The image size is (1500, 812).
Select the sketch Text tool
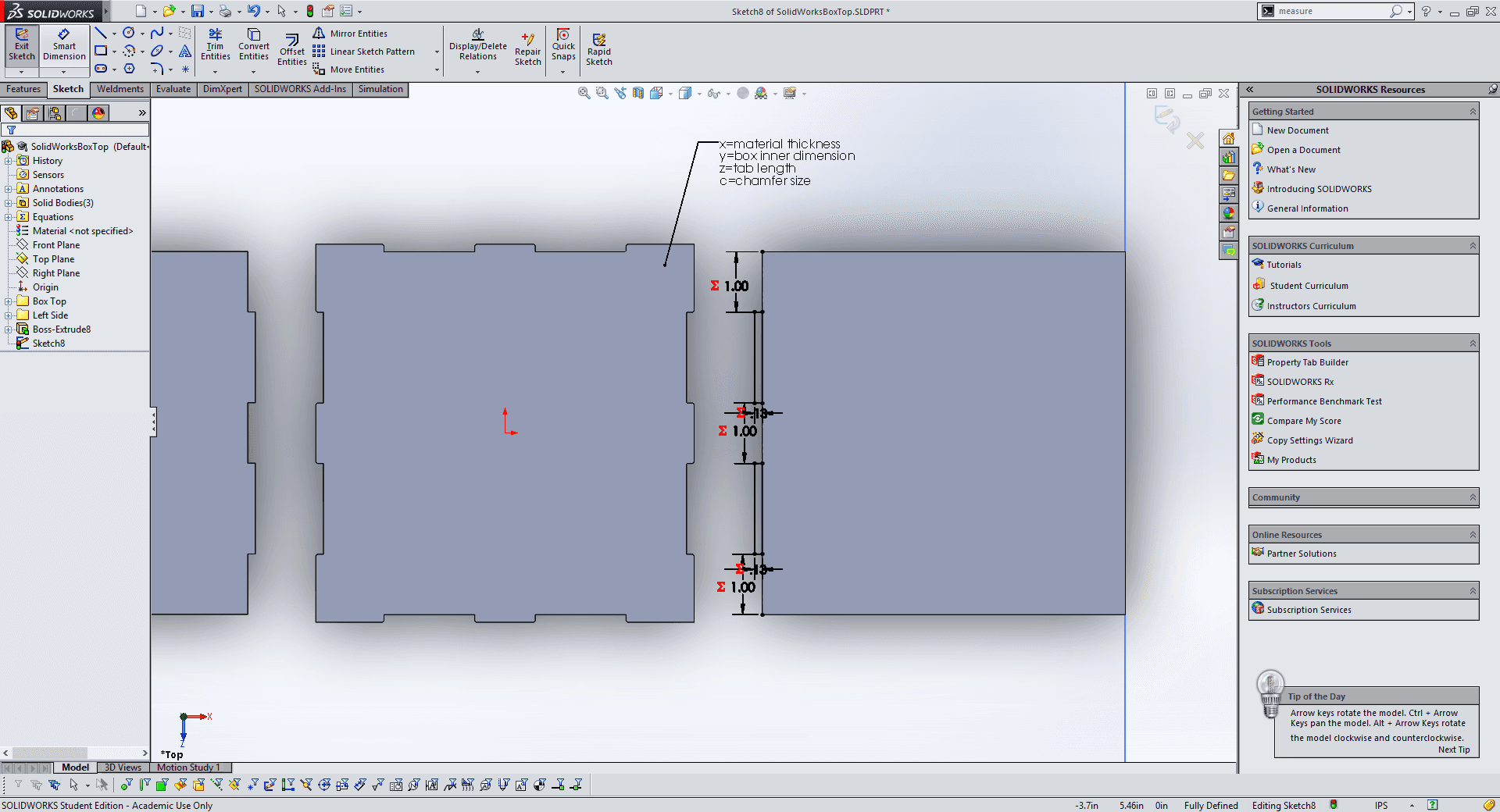(185, 51)
